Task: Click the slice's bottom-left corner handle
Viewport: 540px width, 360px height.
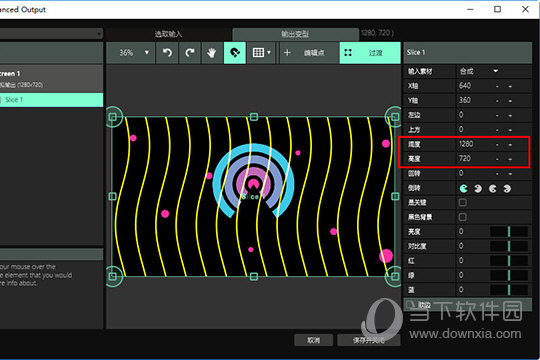Action: 113,276
